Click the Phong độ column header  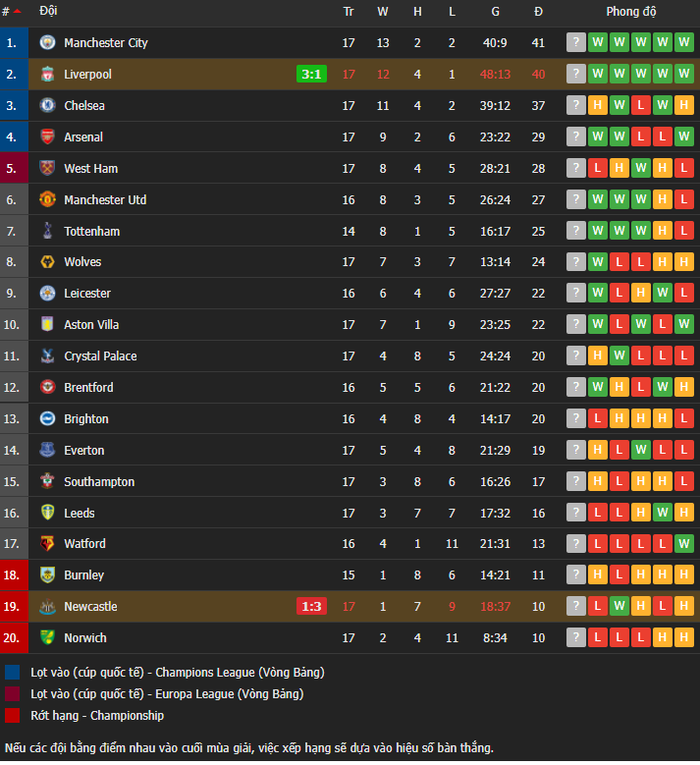pyautogui.click(x=631, y=11)
